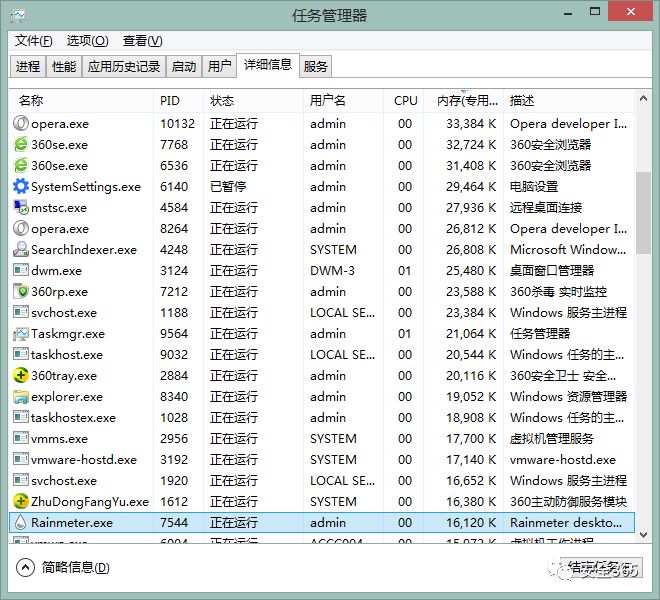Select the 详细信息 tab

click(268, 64)
